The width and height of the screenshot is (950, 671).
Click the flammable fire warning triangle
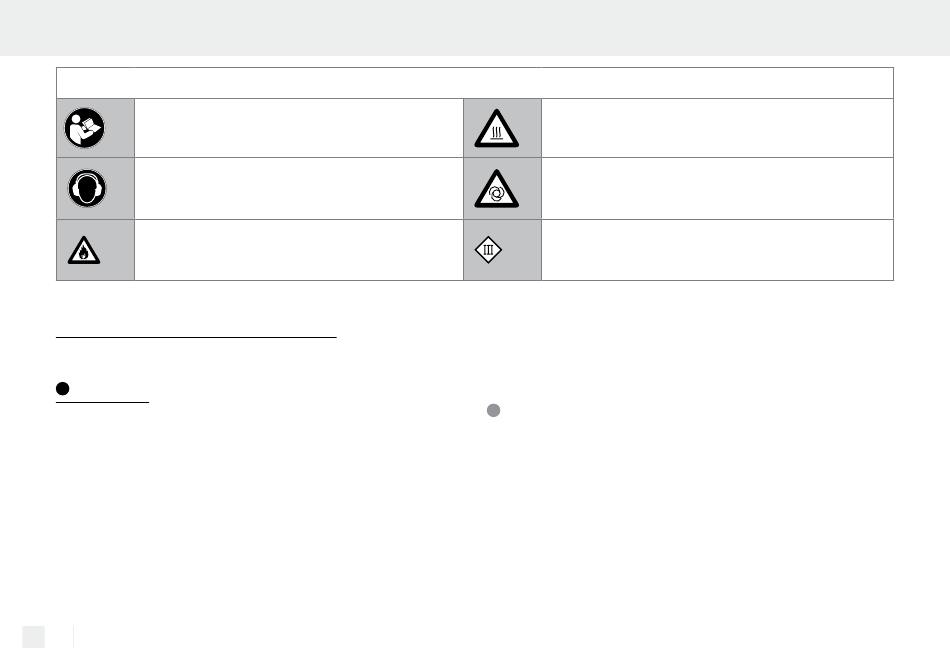pos(84,250)
